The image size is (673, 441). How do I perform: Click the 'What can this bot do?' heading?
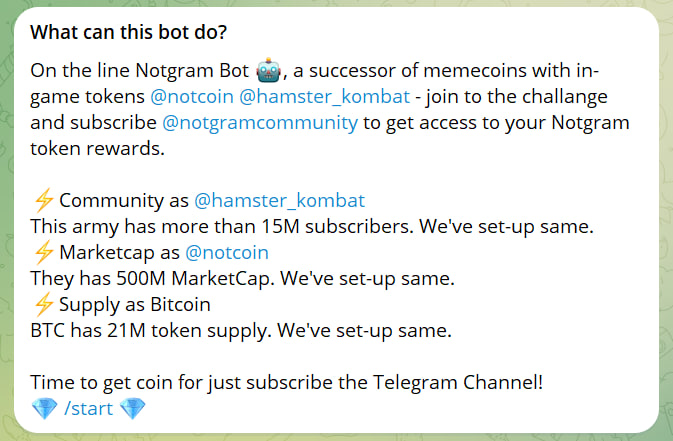(129, 32)
